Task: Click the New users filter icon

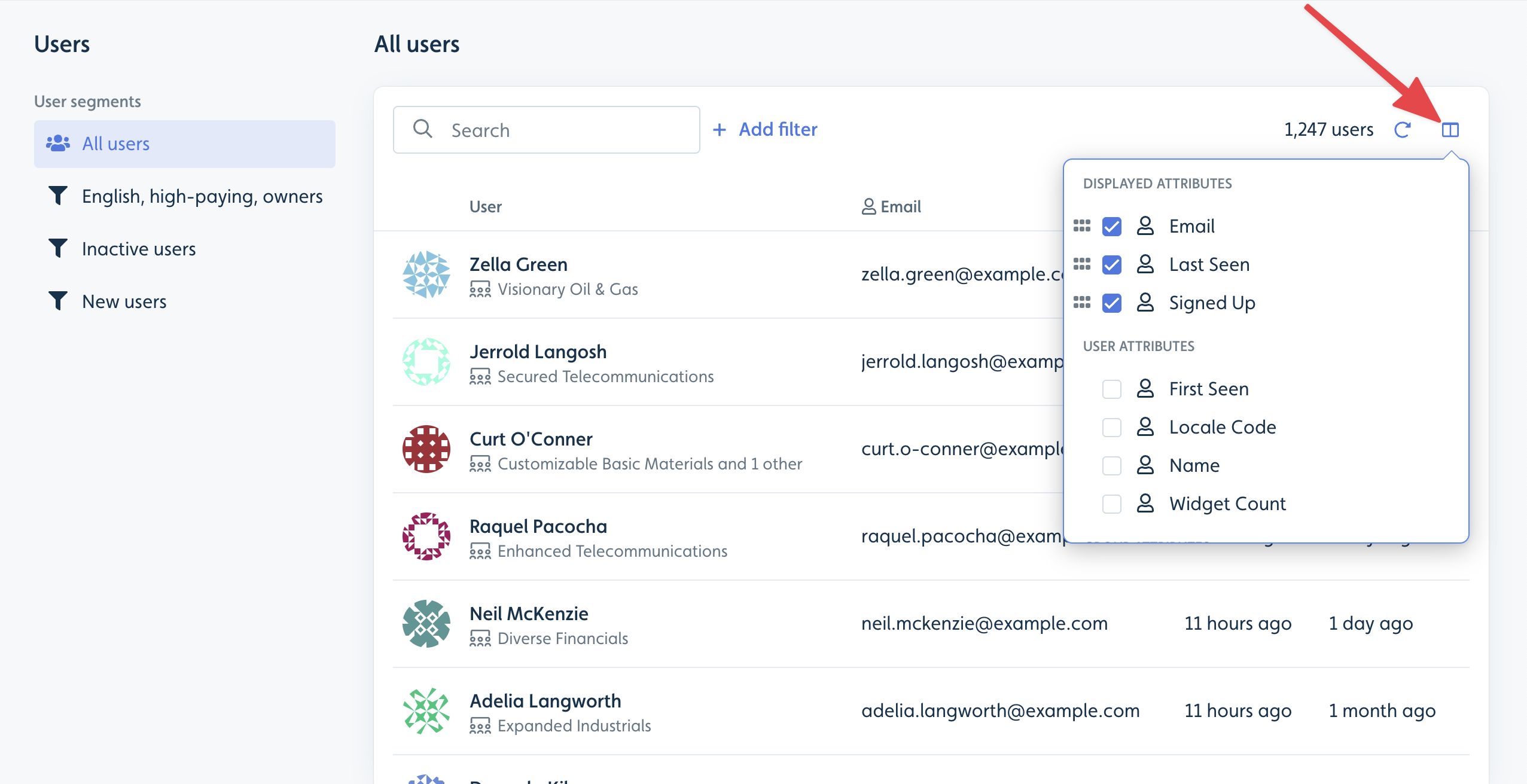Action: (56, 300)
